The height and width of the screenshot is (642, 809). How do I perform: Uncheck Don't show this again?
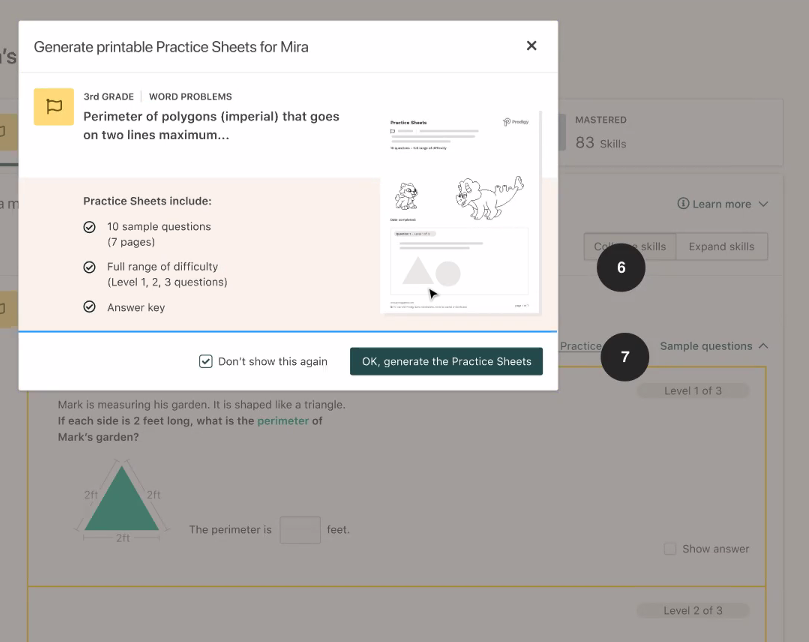(x=205, y=361)
